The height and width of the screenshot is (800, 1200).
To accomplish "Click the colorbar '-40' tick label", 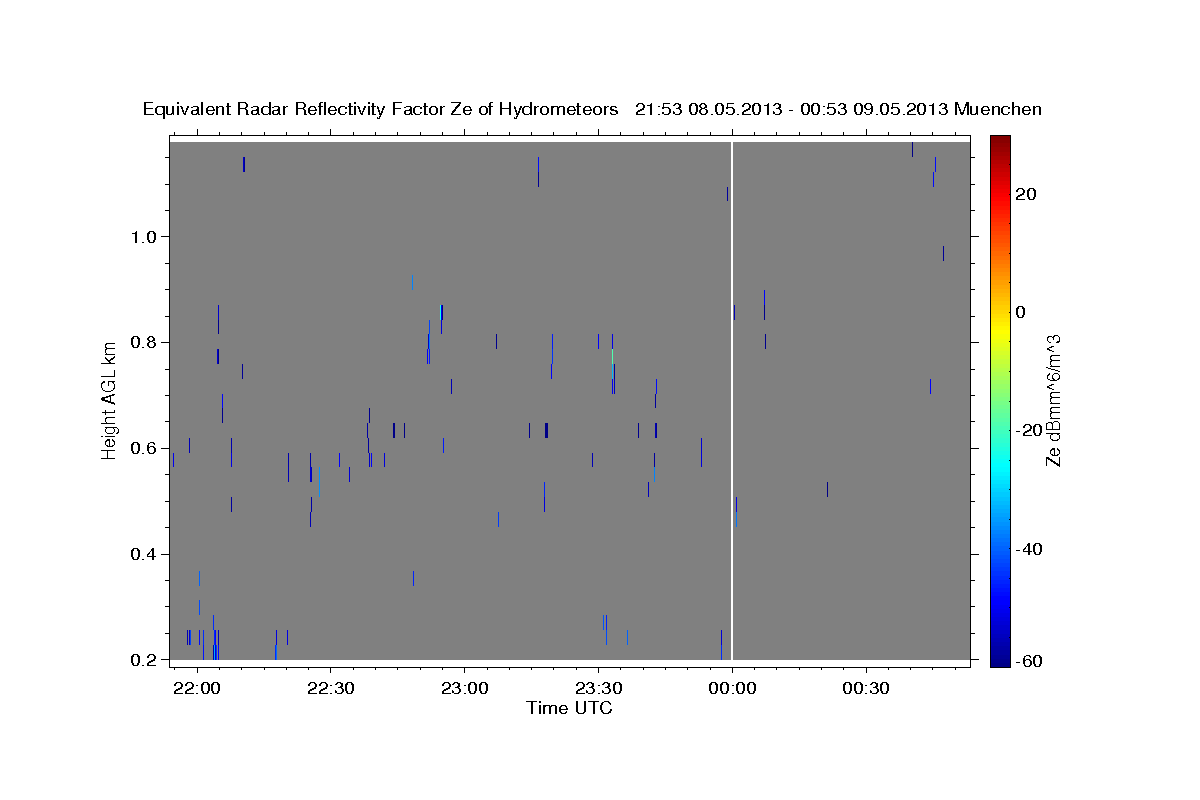I will [x=1029, y=549].
